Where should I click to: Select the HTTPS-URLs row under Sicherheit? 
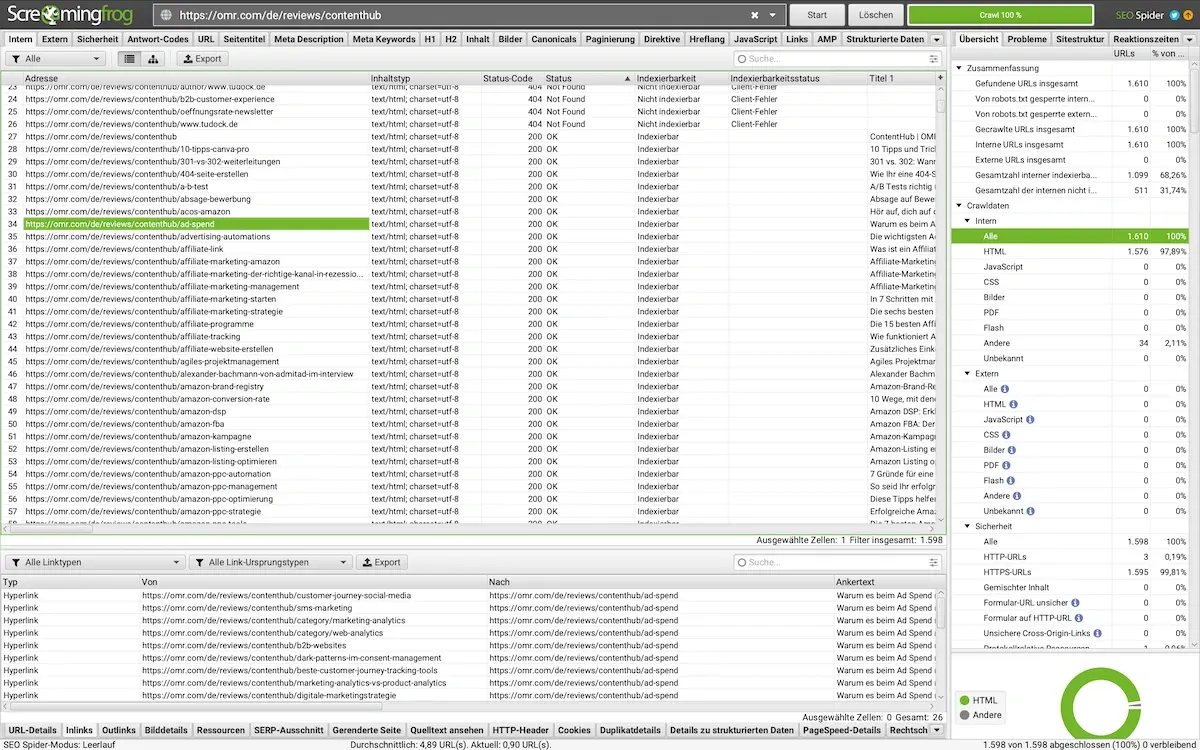pyautogui.click(x=1070, y=572)
